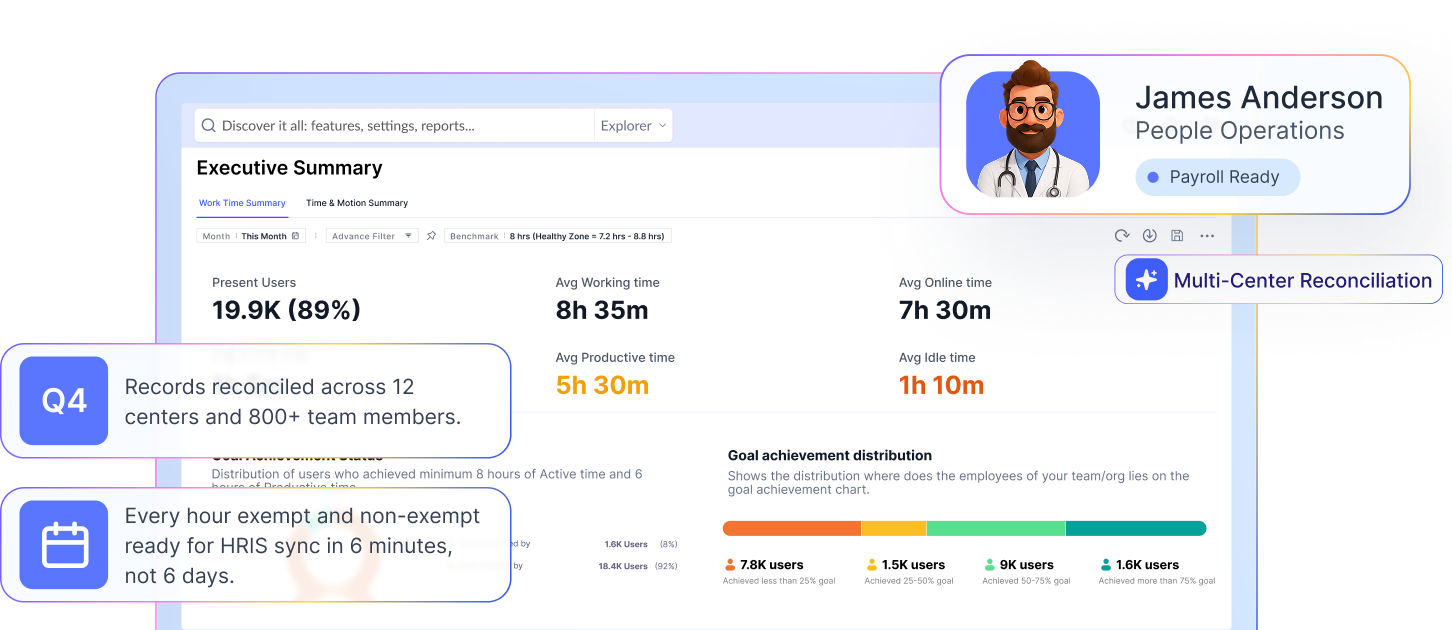This screenshot has width=1452, height=630.
Task: Click the save icon in the toolbar
Action: (1177, 236)
